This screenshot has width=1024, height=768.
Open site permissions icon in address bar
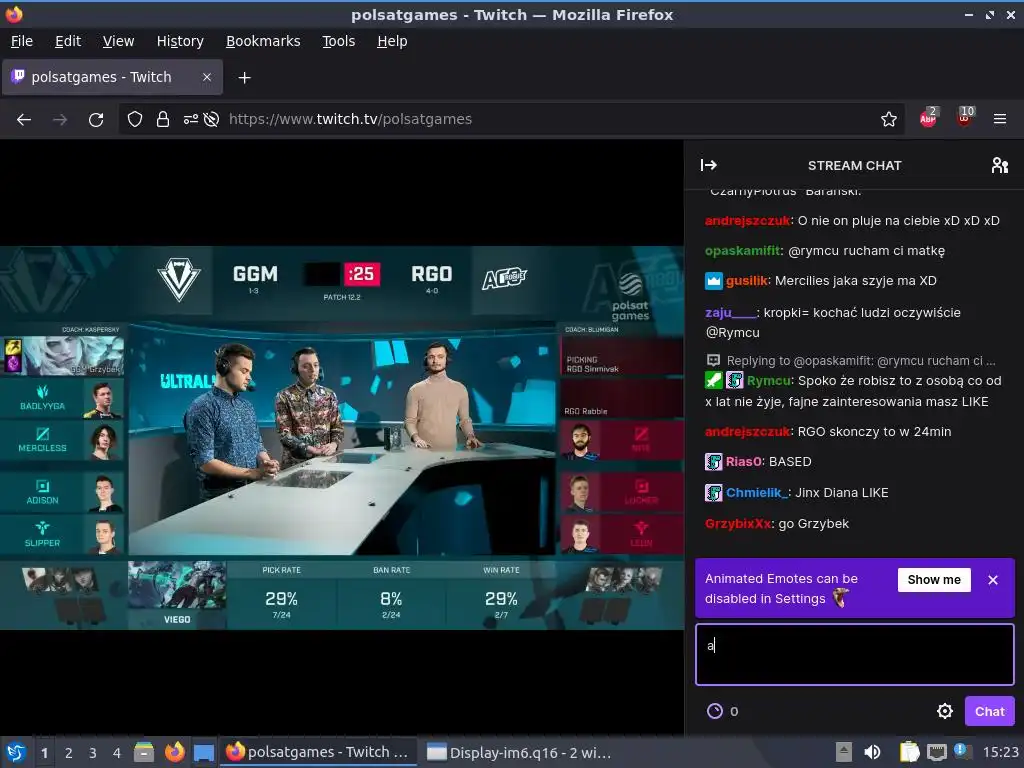tap(191, 120)
